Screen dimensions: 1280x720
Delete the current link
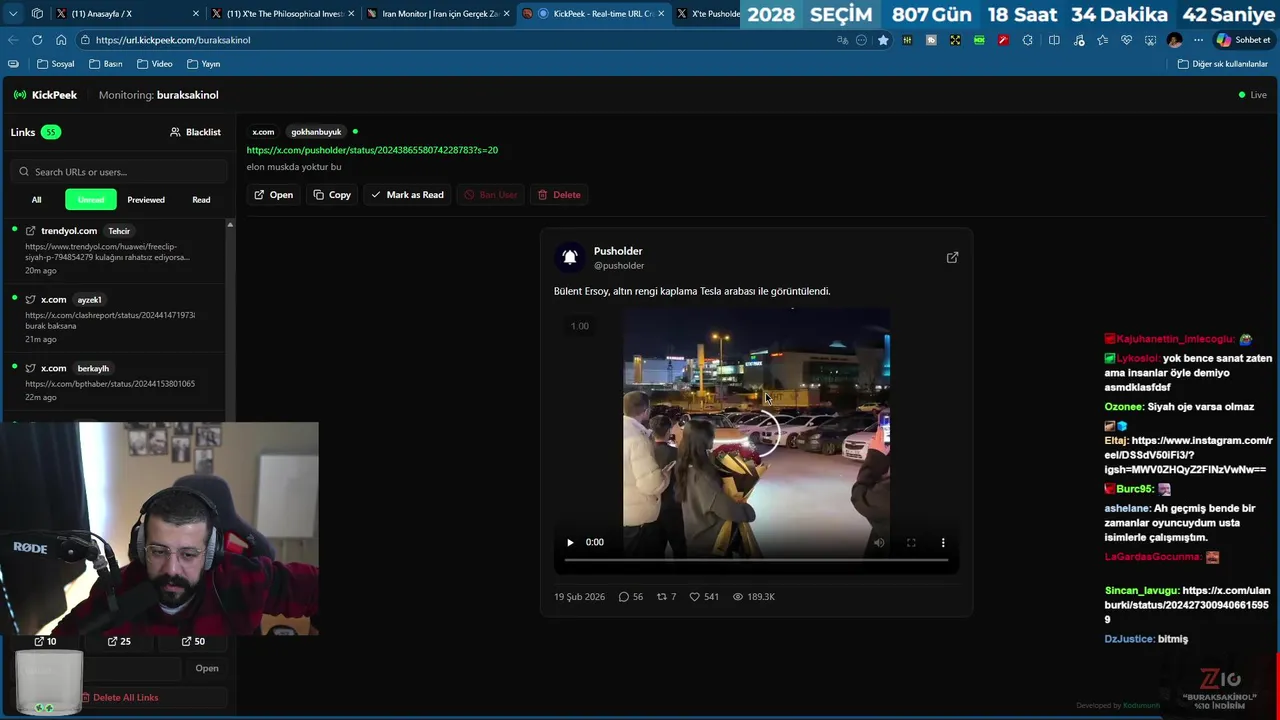pyautogui.click(x=559, y=195)
